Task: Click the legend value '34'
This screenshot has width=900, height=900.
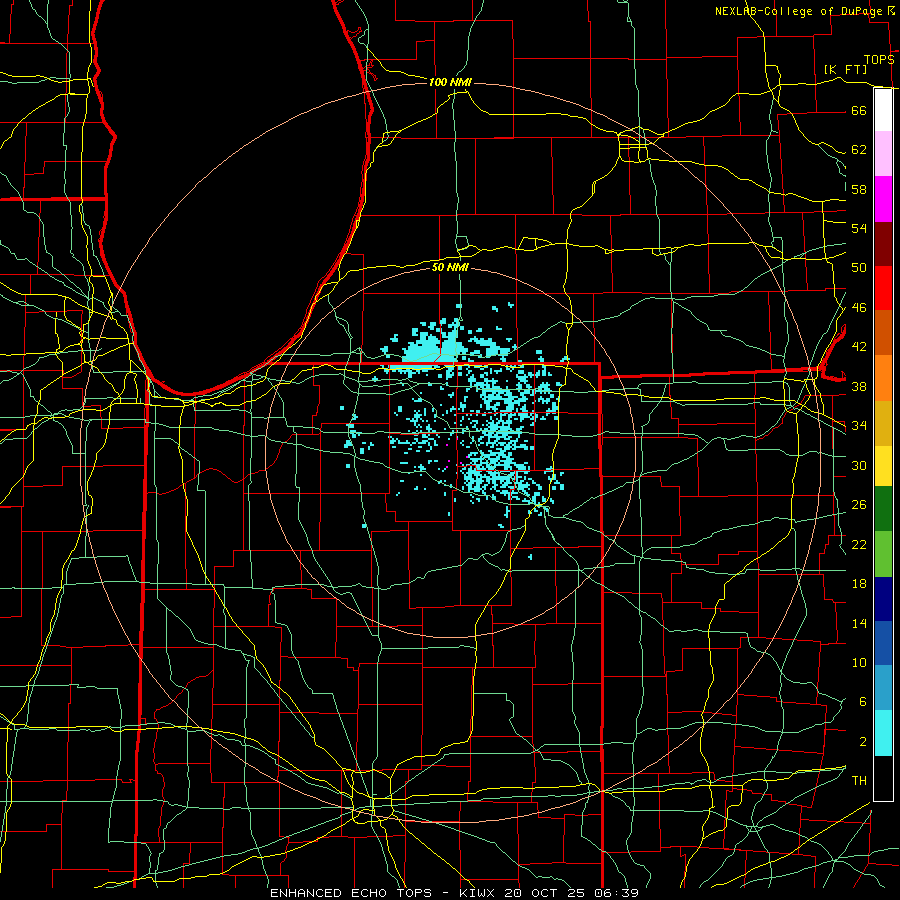Action: 859,426
